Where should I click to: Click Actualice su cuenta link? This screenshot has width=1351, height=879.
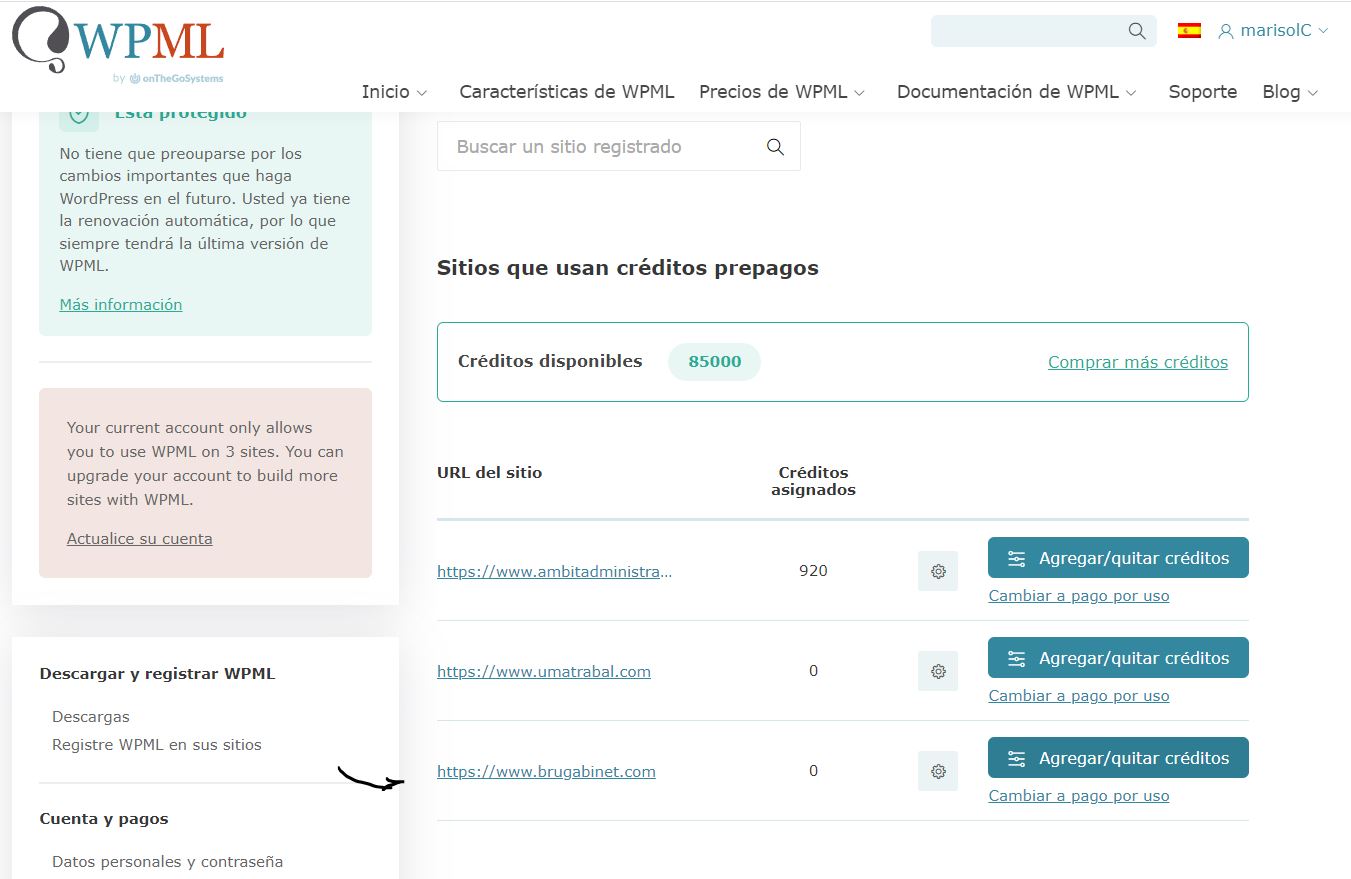coord(140,539)
